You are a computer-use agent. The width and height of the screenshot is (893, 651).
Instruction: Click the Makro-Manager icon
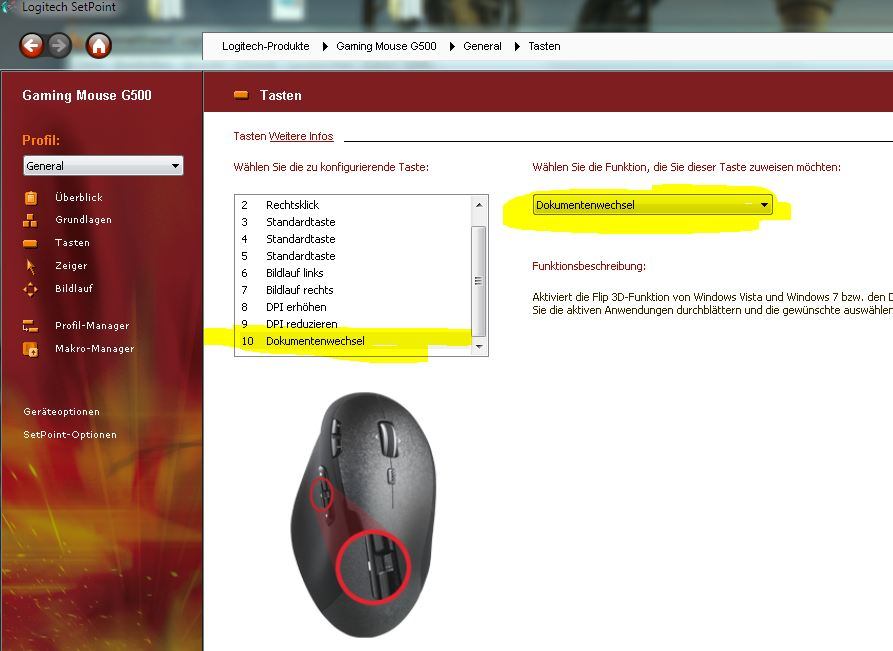coord(30,349)
